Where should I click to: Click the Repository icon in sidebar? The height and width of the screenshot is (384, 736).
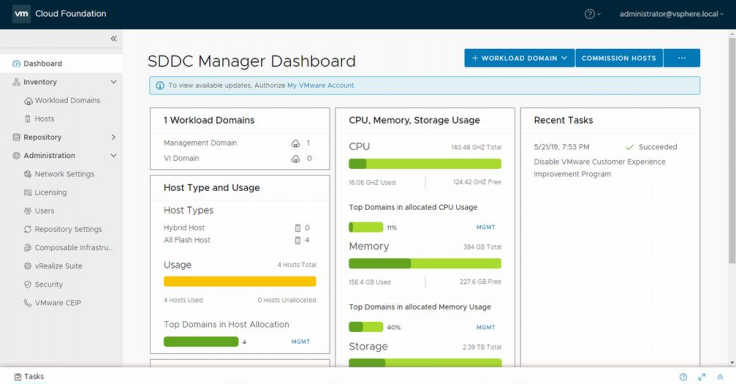[x=16, y=137]
